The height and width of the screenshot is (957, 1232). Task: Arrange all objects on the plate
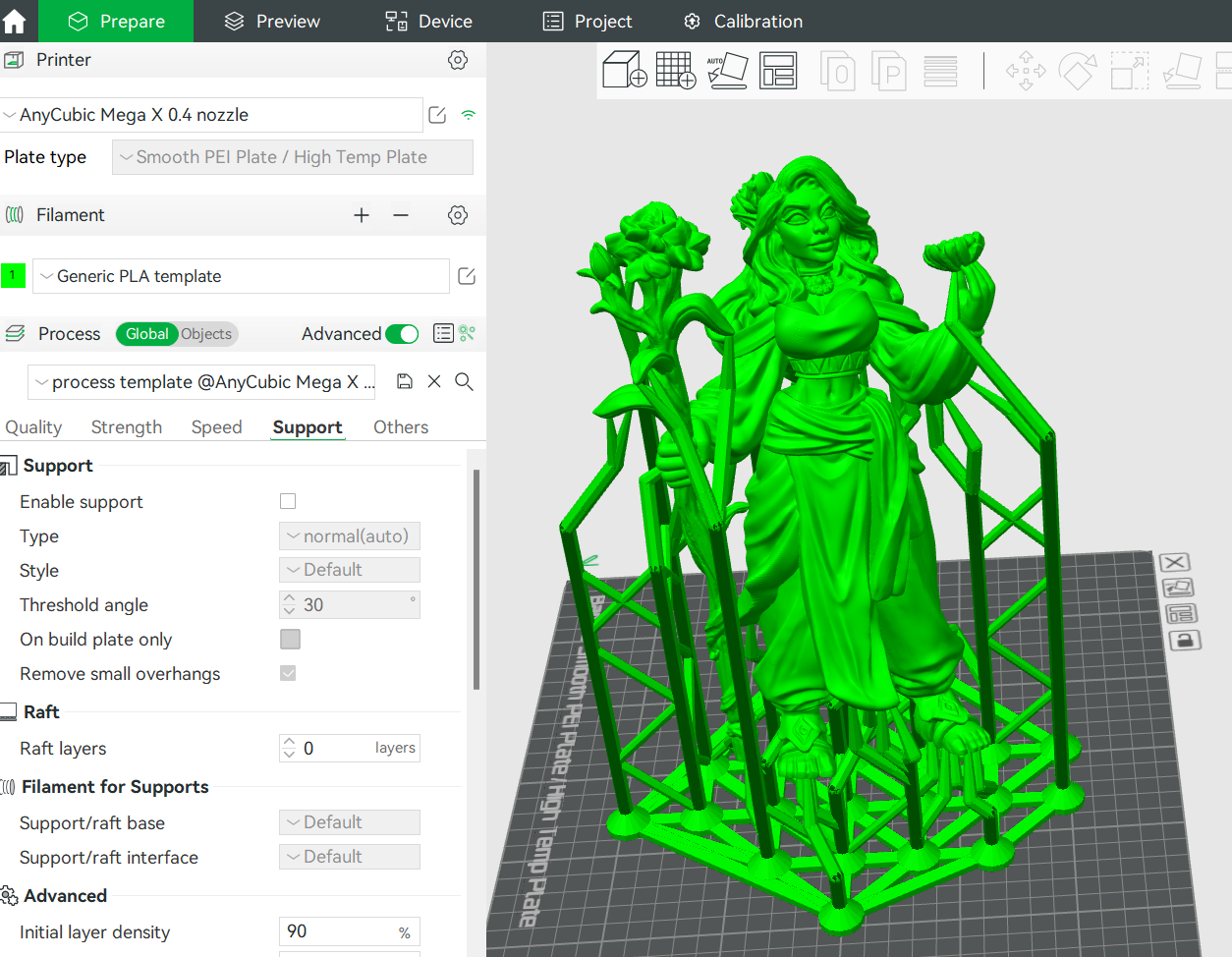[x=778, y=70]
